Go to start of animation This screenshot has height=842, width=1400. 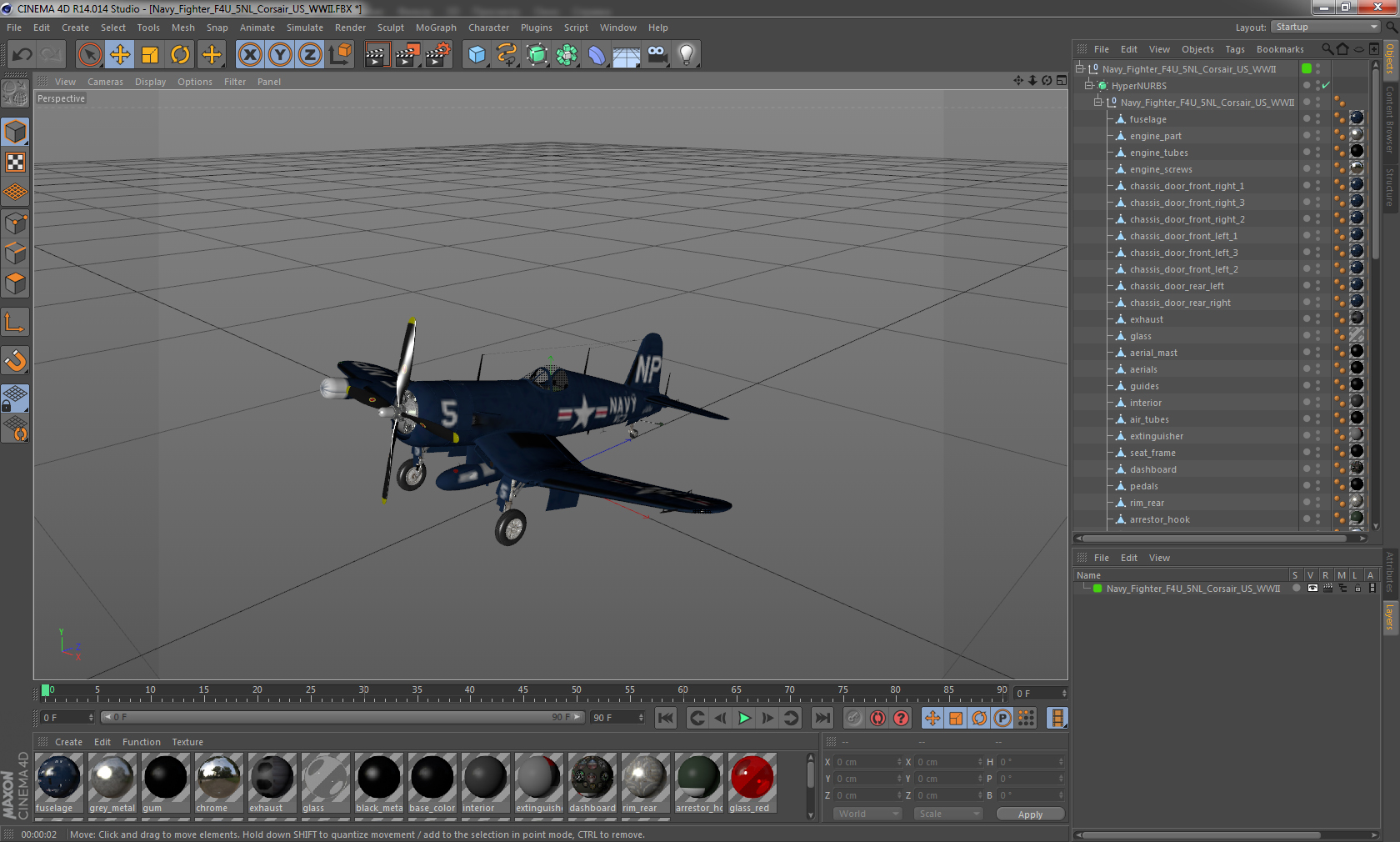665,718
